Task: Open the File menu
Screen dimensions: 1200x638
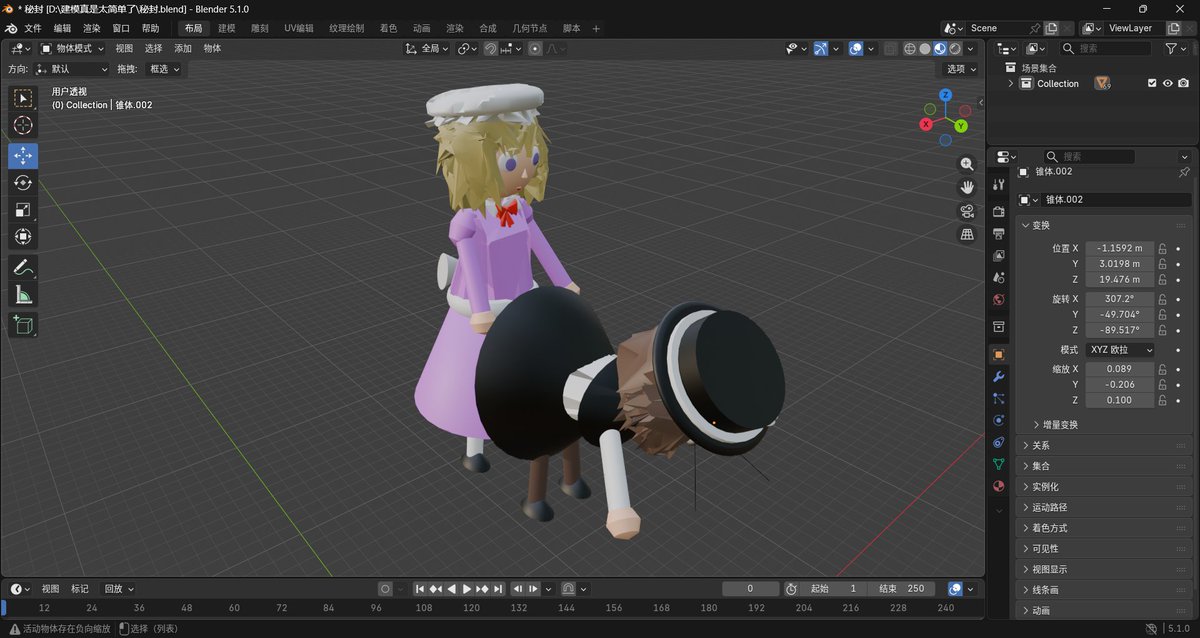Action: (33, 28)
